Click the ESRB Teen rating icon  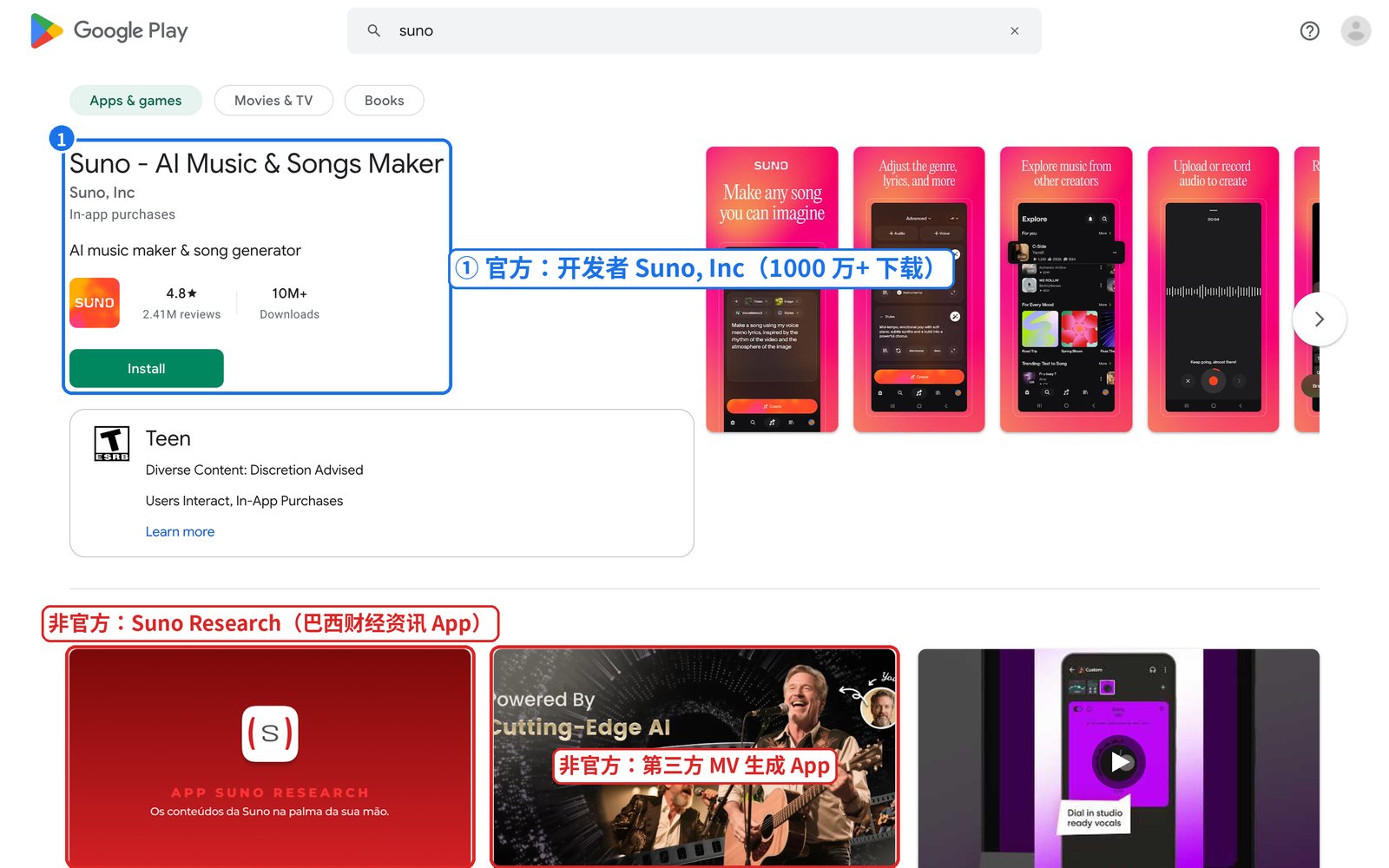(x=112, y=444)
